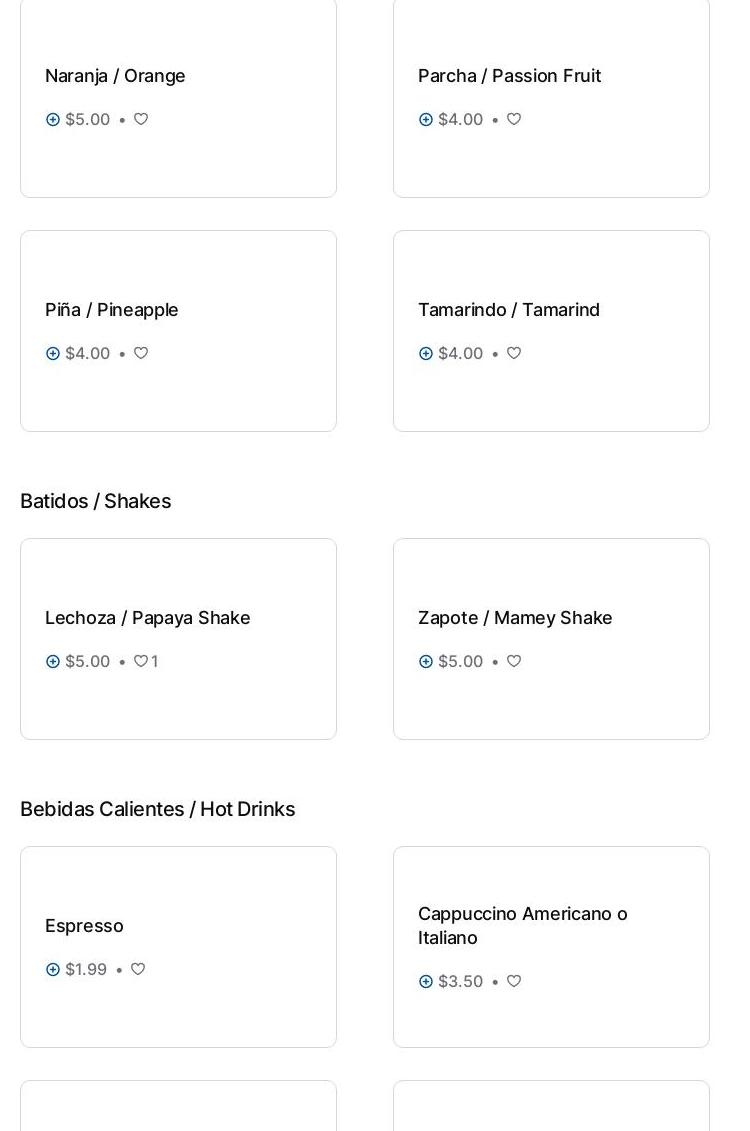Add Tamarindo / Tamarind juice to cart
The image size is (750, 1131).
426,354
